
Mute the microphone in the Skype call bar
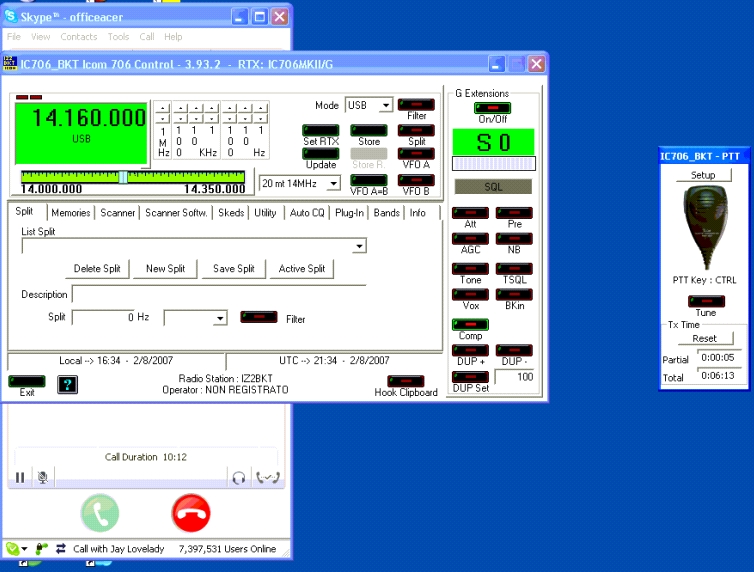43,477
